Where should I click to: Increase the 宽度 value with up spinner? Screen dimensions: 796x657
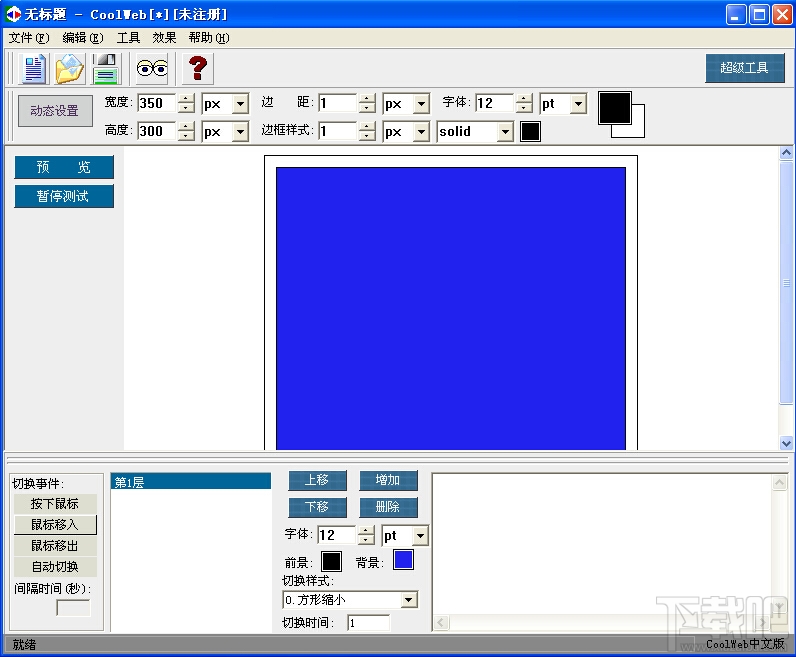tap(186, 99)
